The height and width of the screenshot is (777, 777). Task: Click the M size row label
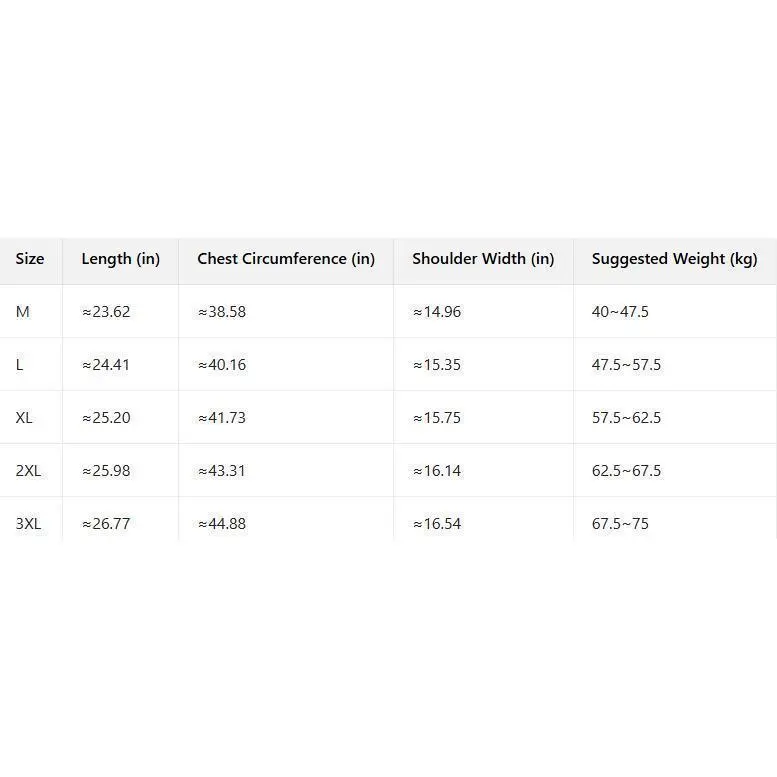[x=23, y=312]
